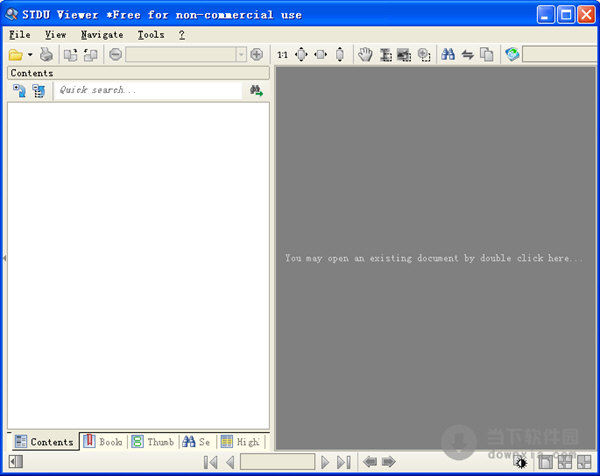Open the File menu
The height and width of the screenshot is (476, 600).
tap(20, 35)
